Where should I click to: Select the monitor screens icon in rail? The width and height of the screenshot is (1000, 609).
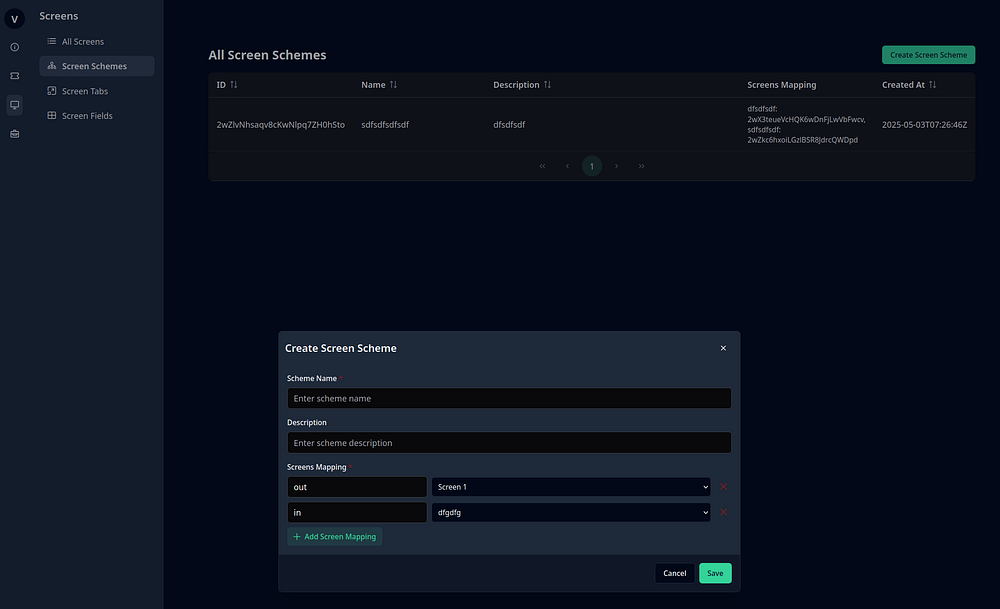tap(14, 104)
